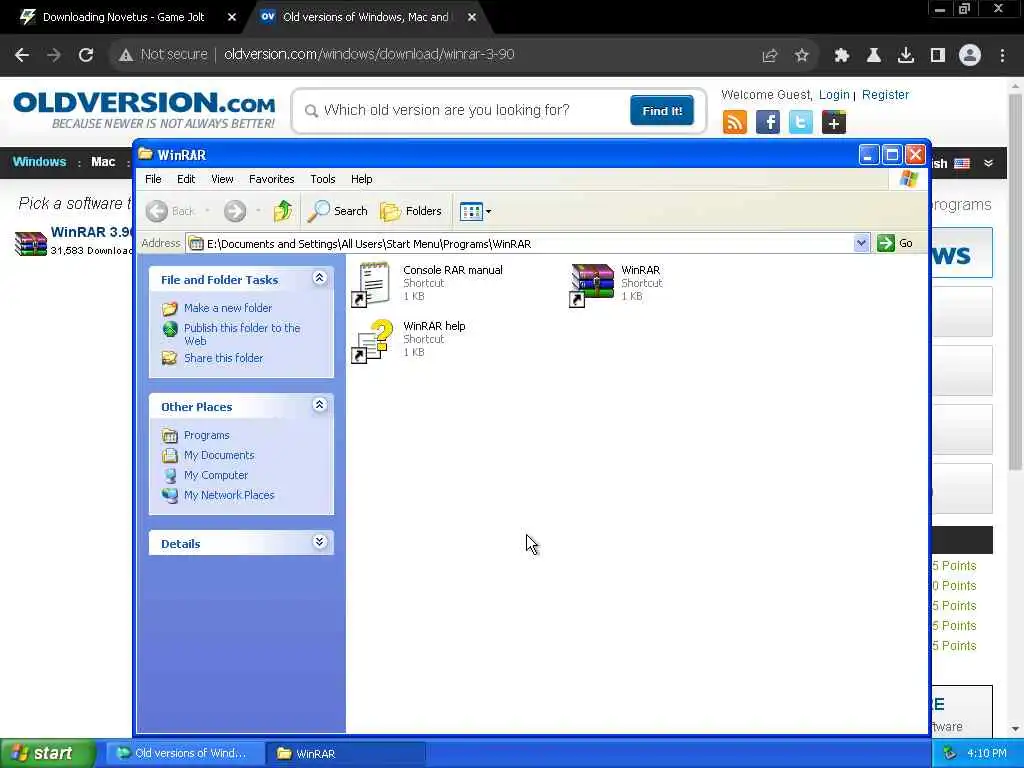Viewport: 1024px width, 768px height.
Task: Close the Downloading Novetus tab
Action: coord(232,18)
